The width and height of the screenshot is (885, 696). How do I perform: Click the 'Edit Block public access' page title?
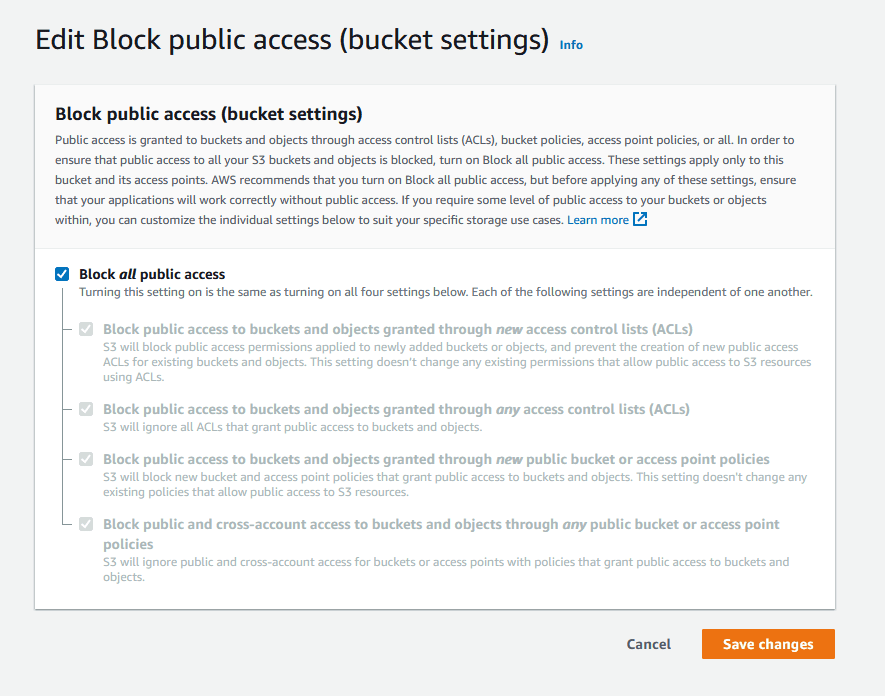[x=292, y=40]
